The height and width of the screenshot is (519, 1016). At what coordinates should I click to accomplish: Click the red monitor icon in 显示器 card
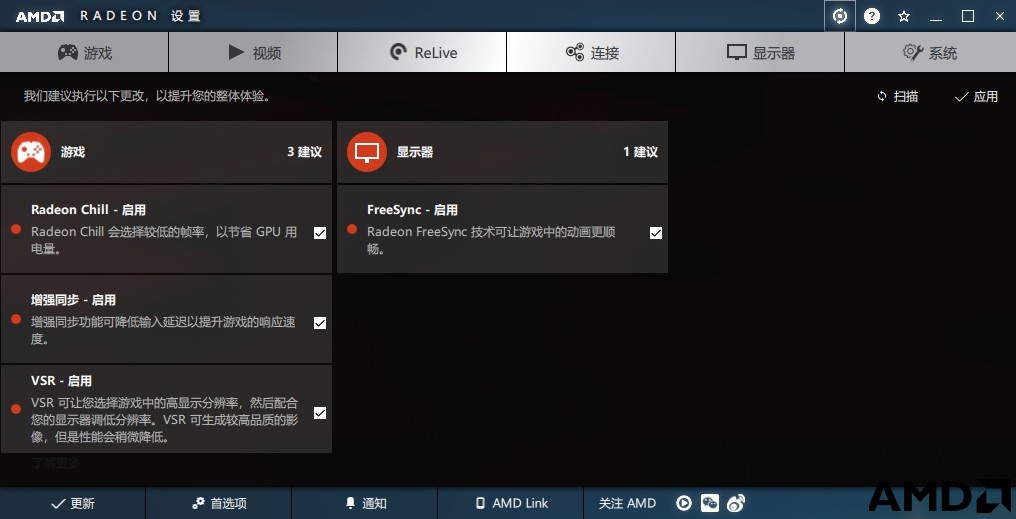367,152
